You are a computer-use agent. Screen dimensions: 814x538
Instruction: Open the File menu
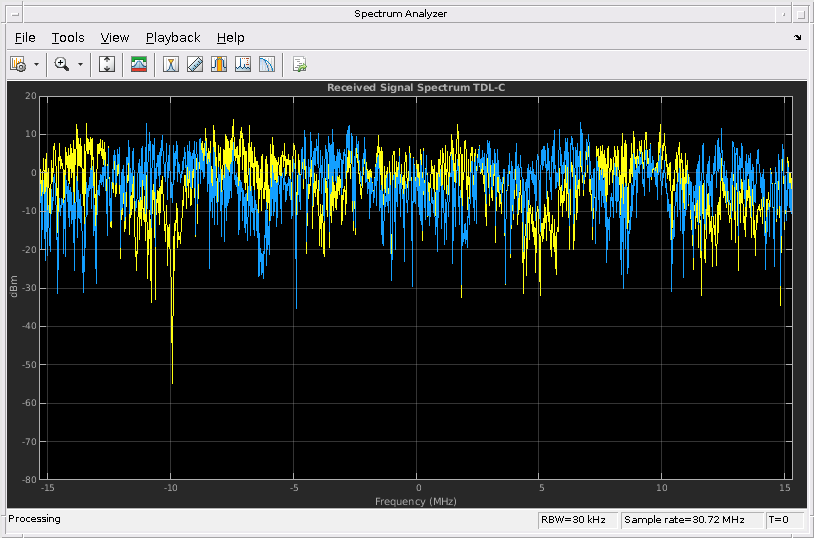(x=25, y=38)
